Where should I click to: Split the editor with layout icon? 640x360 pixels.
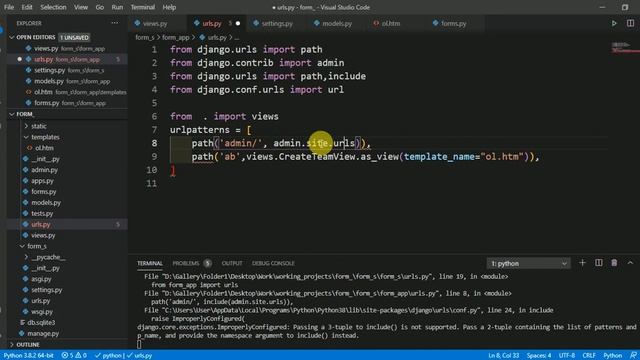click(x=630, y=23)
